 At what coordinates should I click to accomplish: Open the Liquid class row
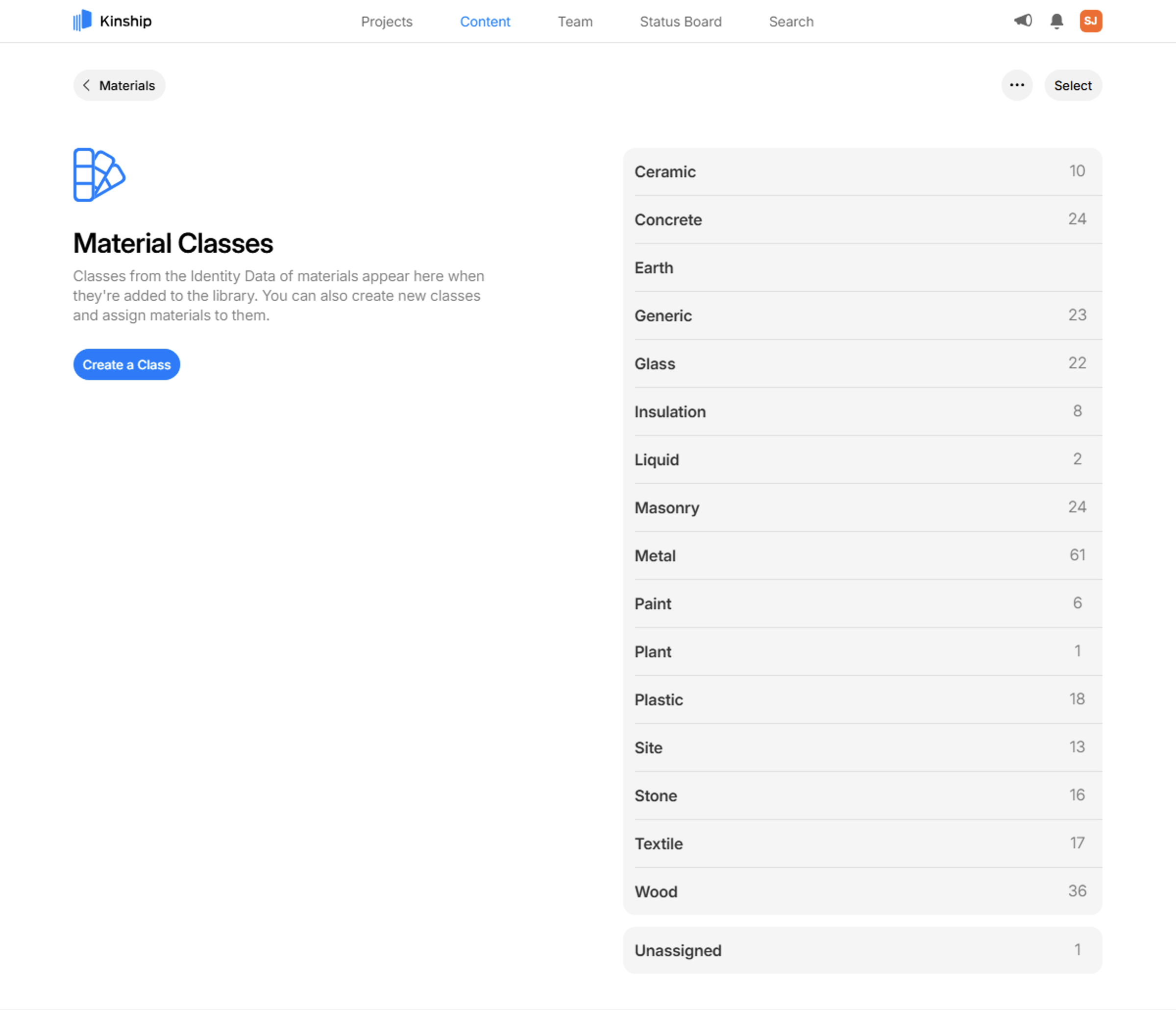pos(862,459)
